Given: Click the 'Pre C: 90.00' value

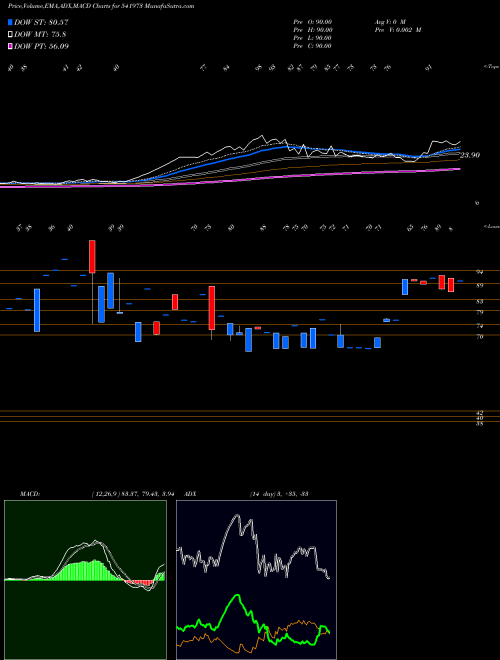Looking at the screenshot, I should [x=313, y=46].
